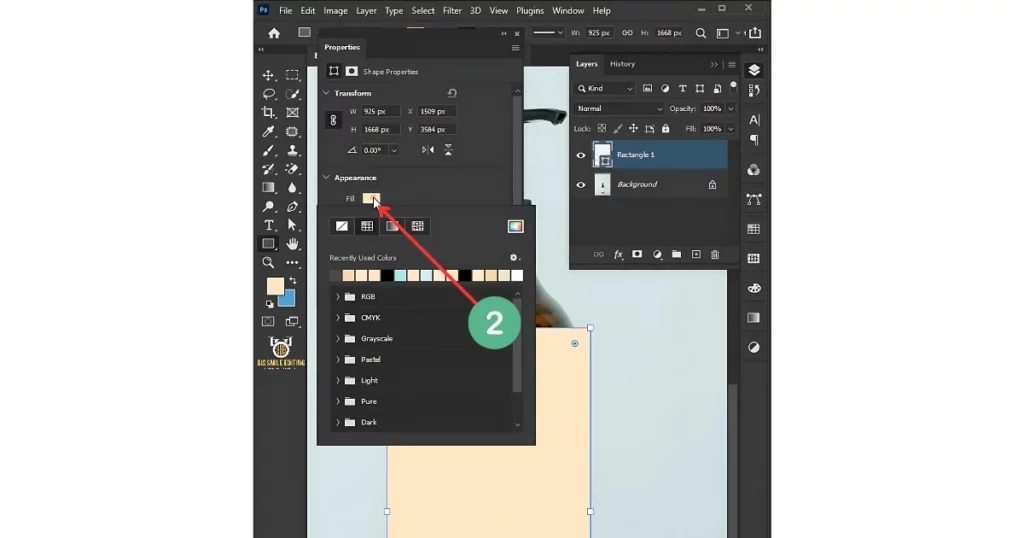Select the Blur tool
This screenshot has width=1024, height=538.
[292, 188]
